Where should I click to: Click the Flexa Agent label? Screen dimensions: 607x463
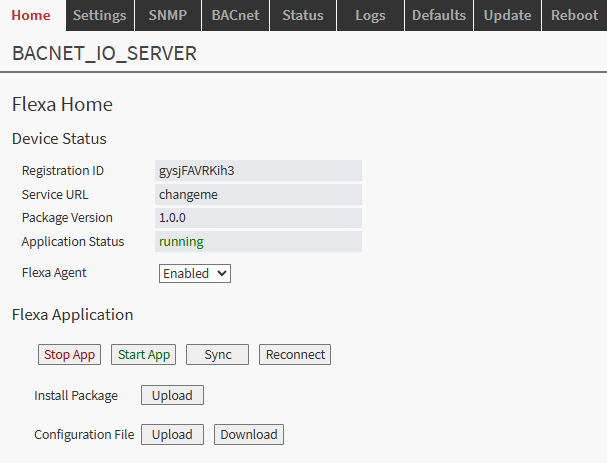point(54,273)
